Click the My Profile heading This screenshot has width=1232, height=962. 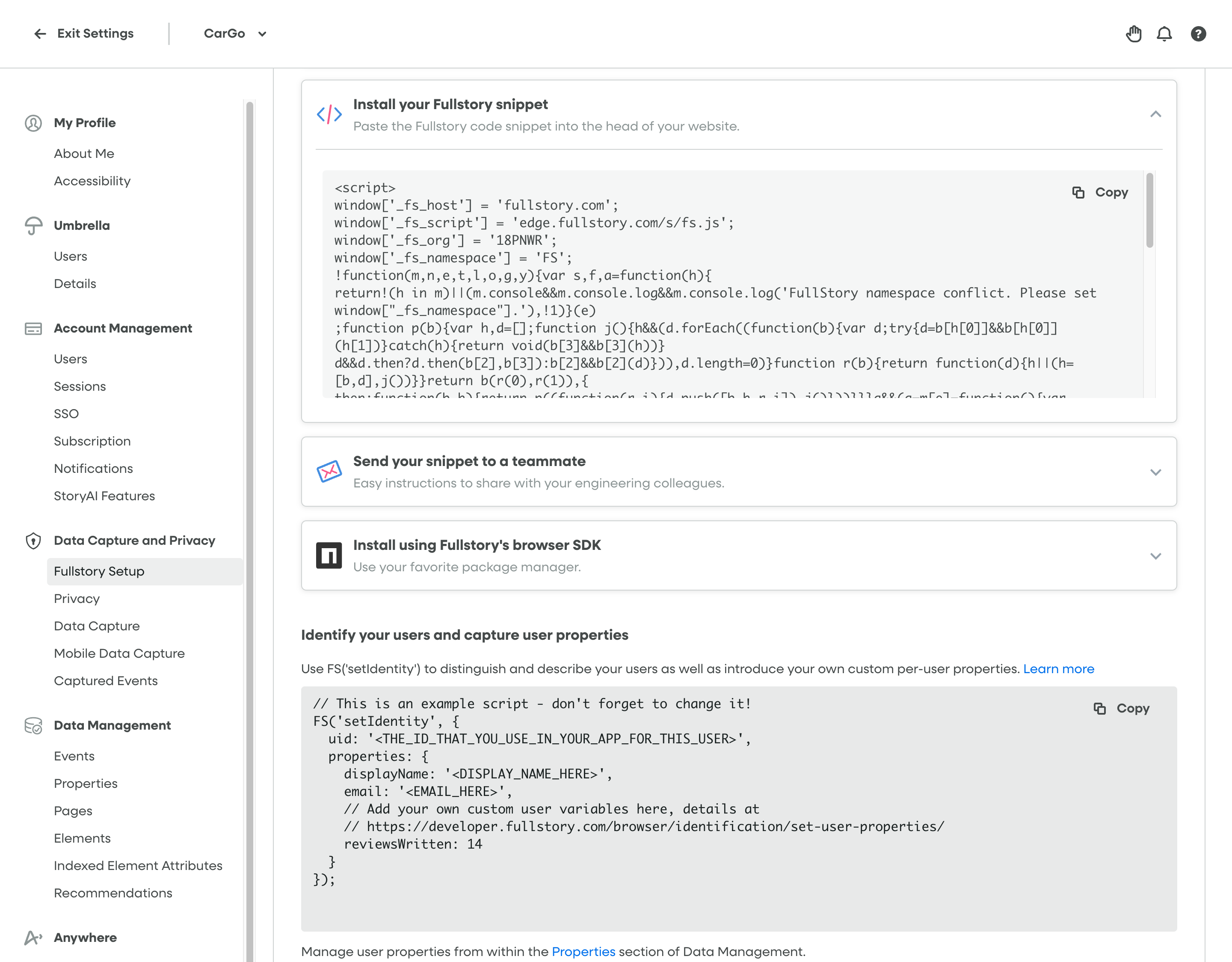coord(85,123)
